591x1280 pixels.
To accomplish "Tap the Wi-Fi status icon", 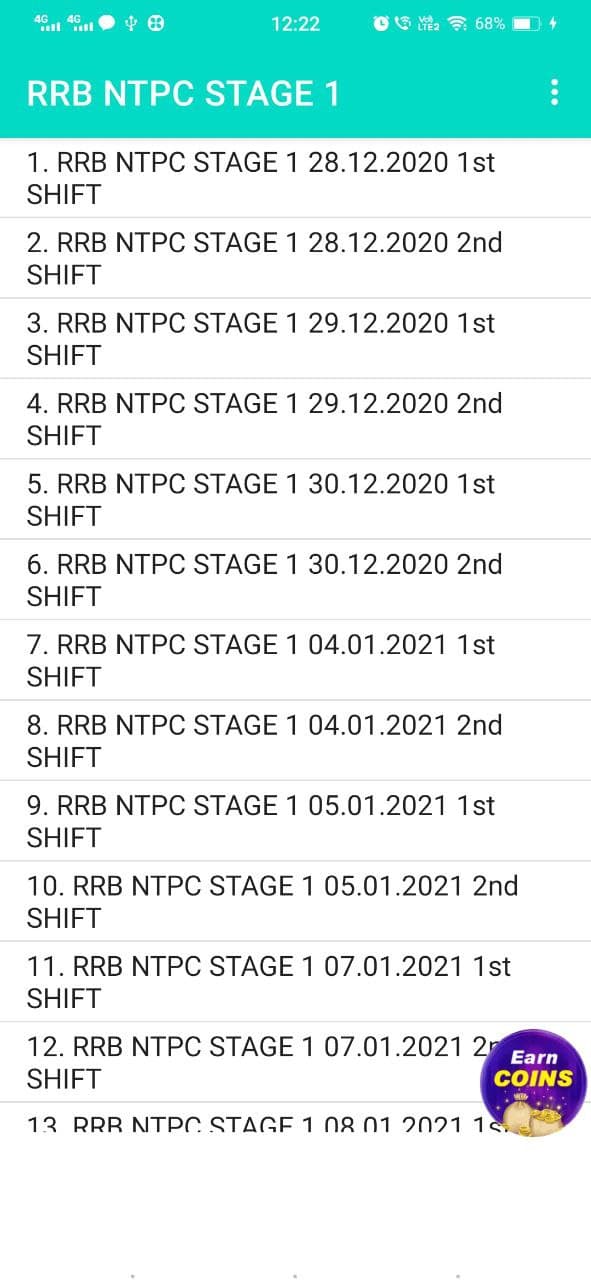I will pyautogui.click(x=458, y=23).
